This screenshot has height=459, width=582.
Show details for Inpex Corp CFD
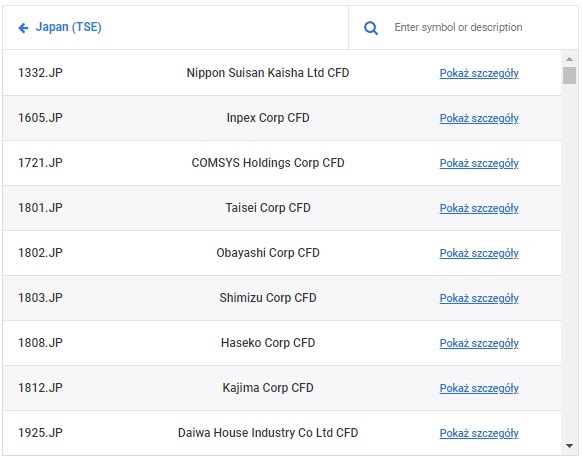pos(479,118)
